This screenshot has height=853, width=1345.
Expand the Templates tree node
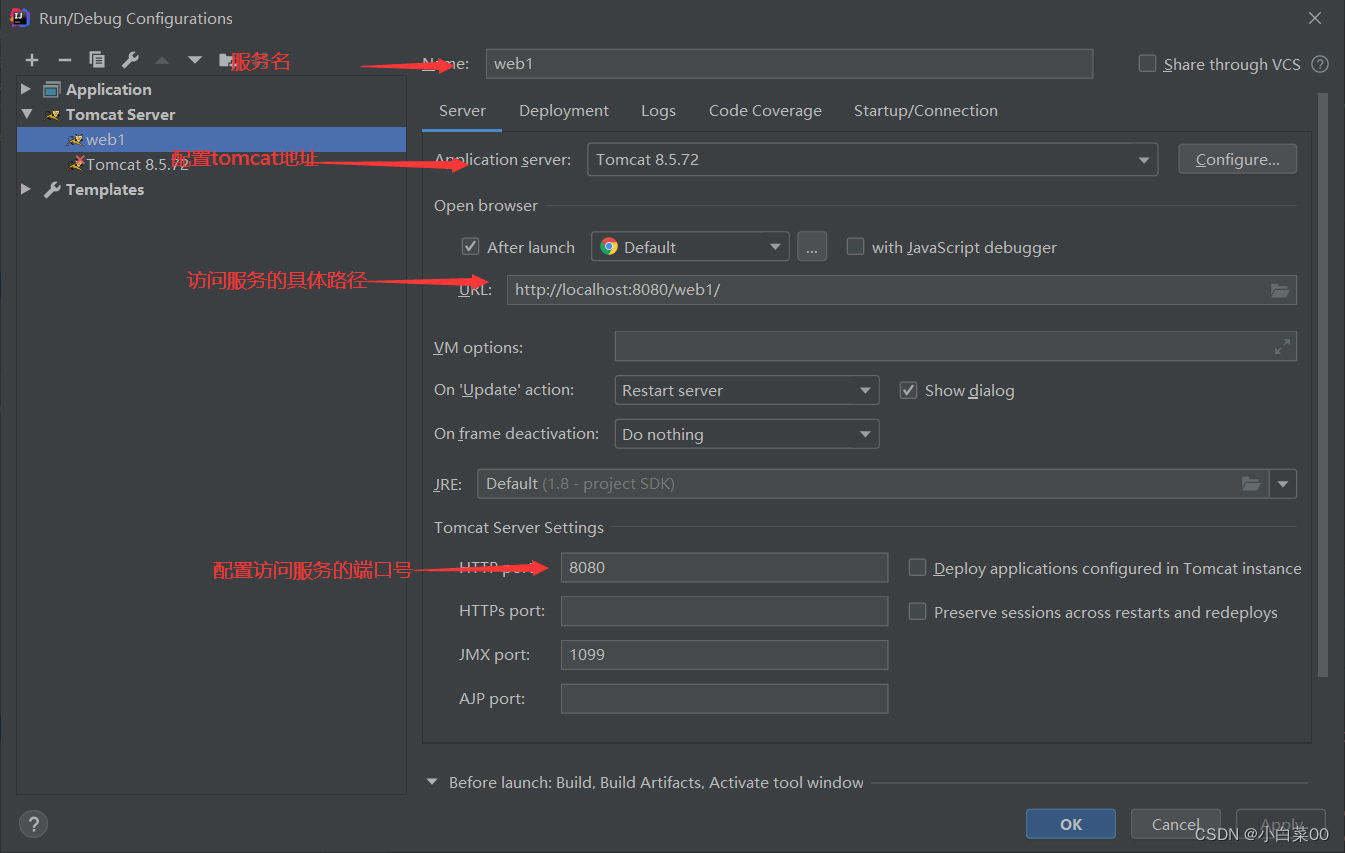click(x=26, y=189)
